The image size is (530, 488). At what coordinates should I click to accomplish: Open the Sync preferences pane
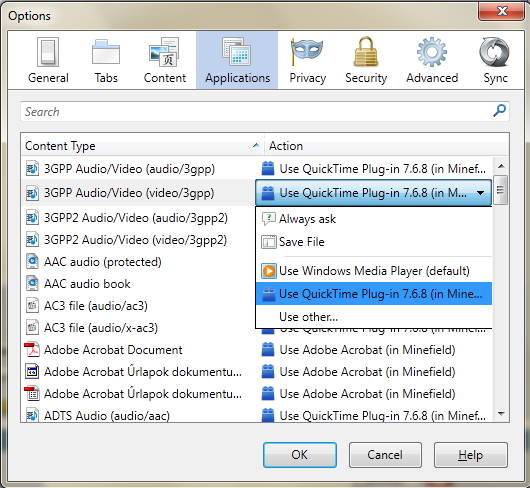[x=495, y=60]
